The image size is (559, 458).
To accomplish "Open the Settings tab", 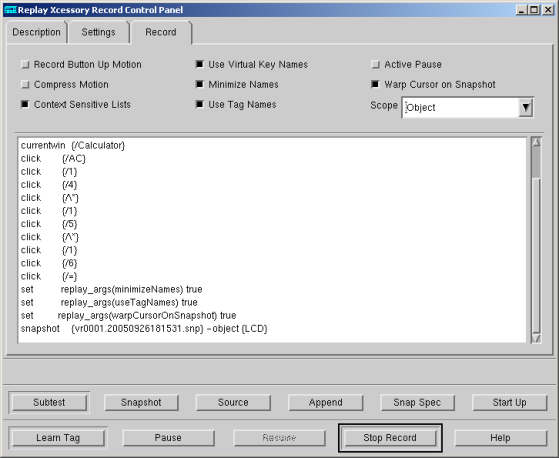I will (x=98, y=32).
